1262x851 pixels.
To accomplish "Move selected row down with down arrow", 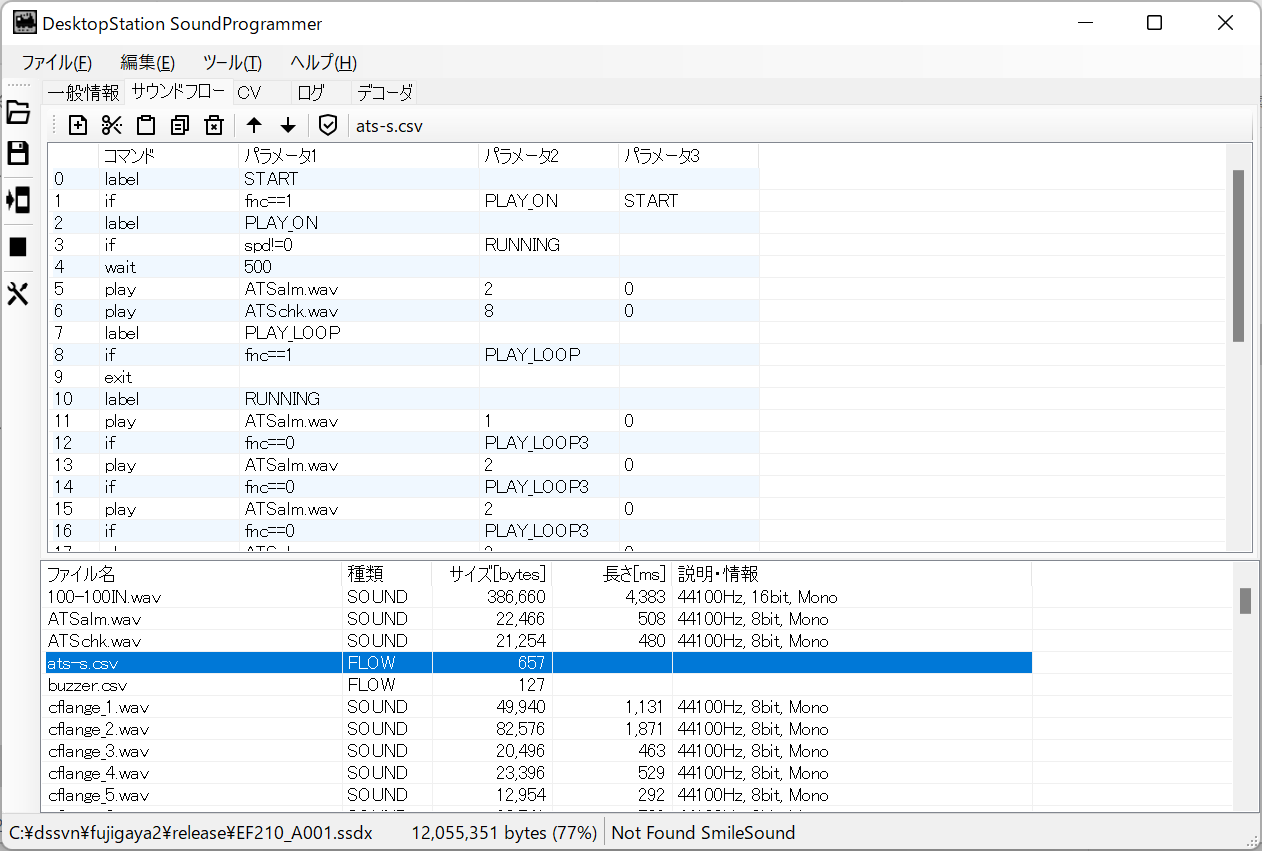I will (288, 125).
